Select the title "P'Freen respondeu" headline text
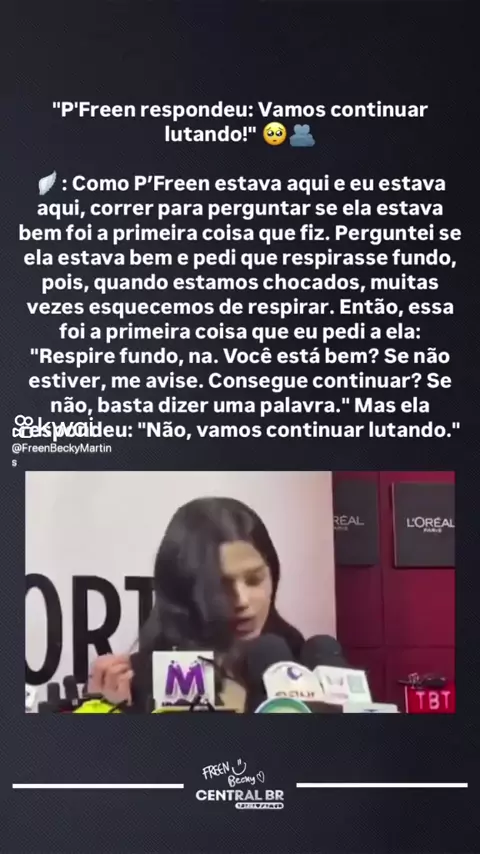This screenshot has width=480, height=854. (x=240, y=122)
